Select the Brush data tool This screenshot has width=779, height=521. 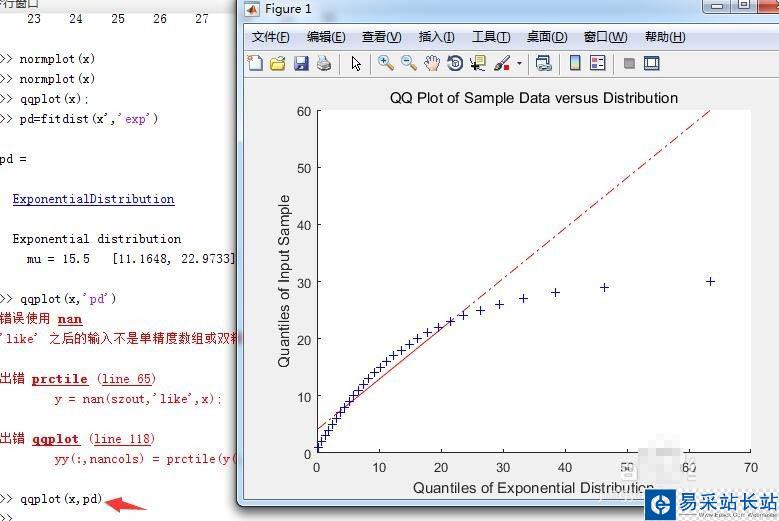[x=502, y=64]
